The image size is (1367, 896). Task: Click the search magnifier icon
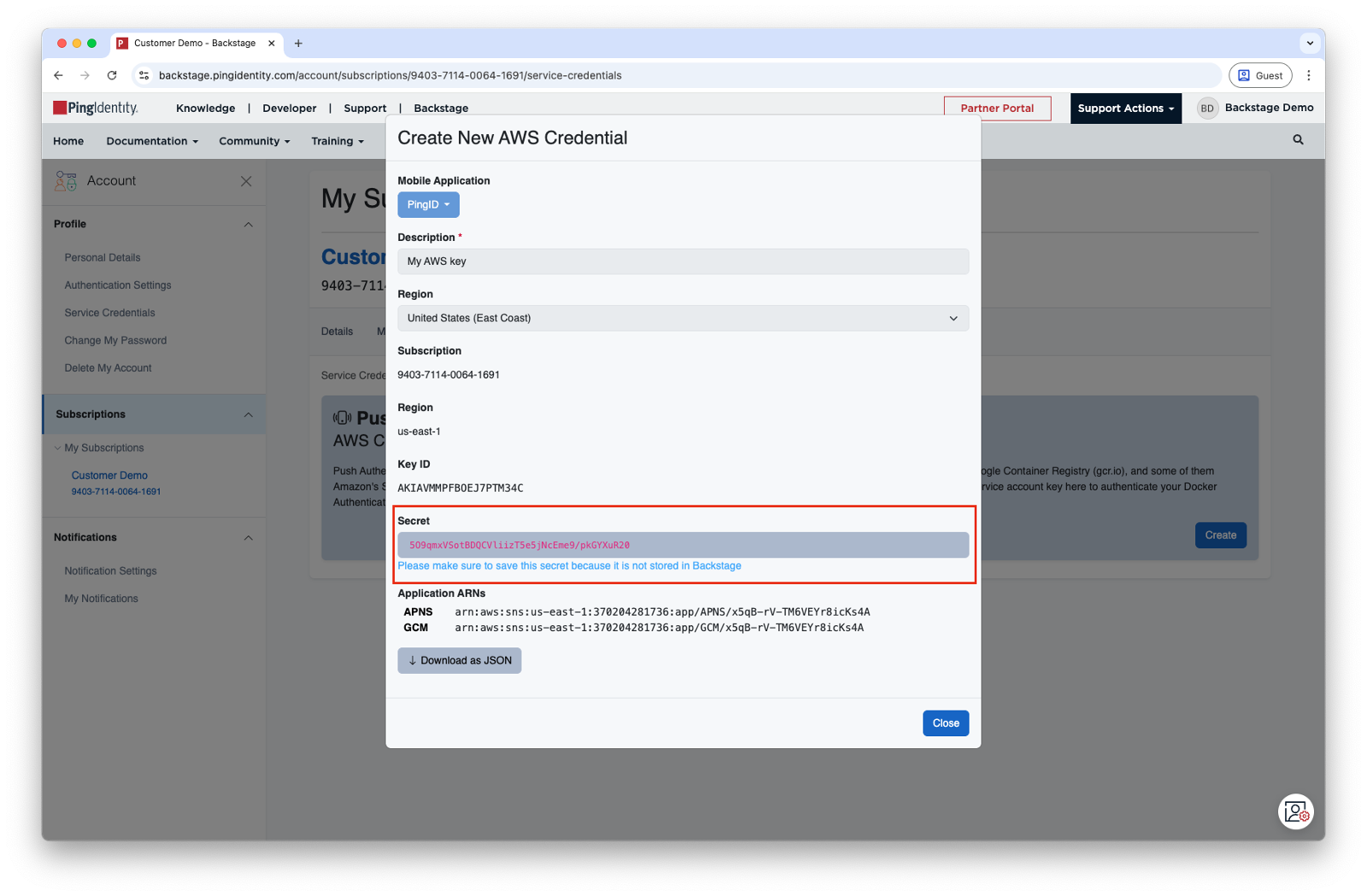1298,140
